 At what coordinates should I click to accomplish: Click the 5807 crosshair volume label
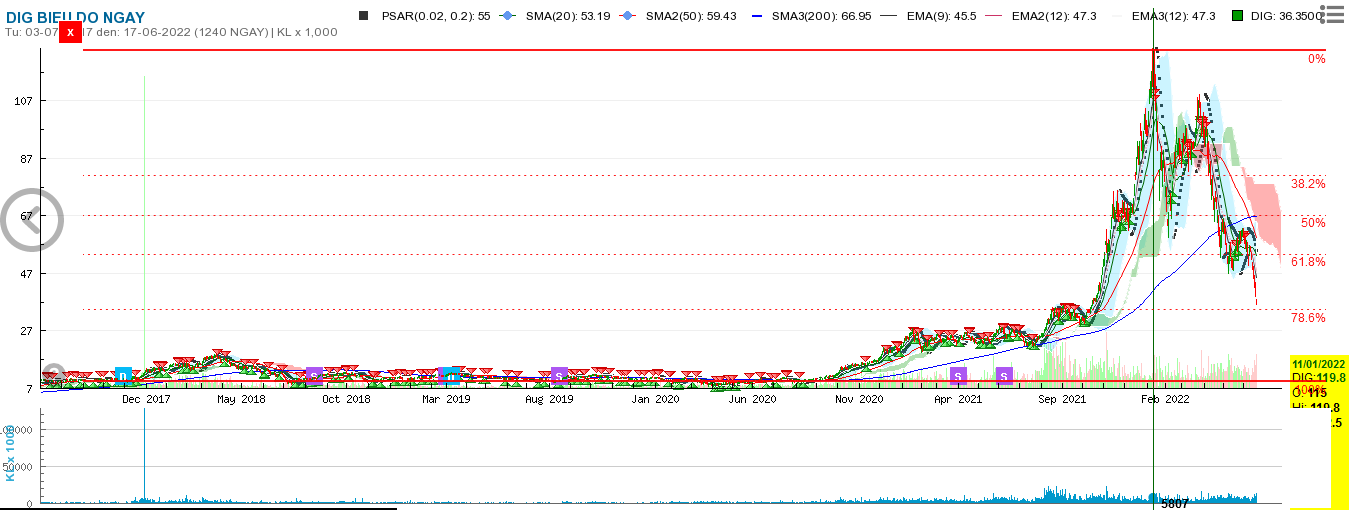pos(1174,504)
